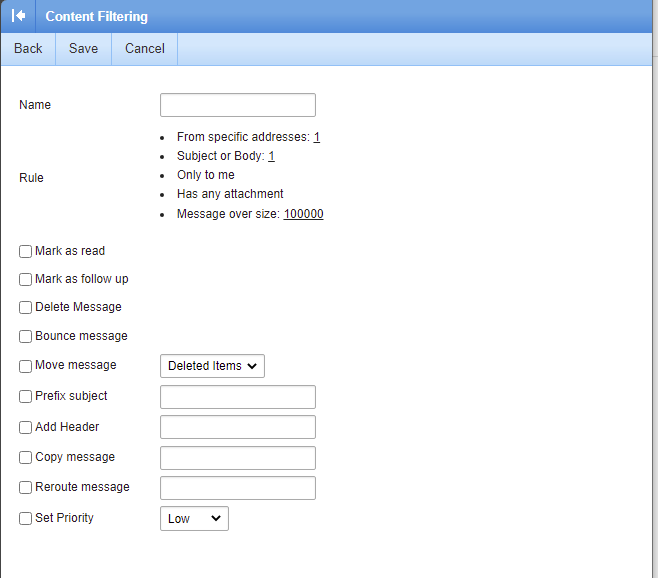Focus the Name input field
Screen dimensions: 658x578
tap(238, 105)
